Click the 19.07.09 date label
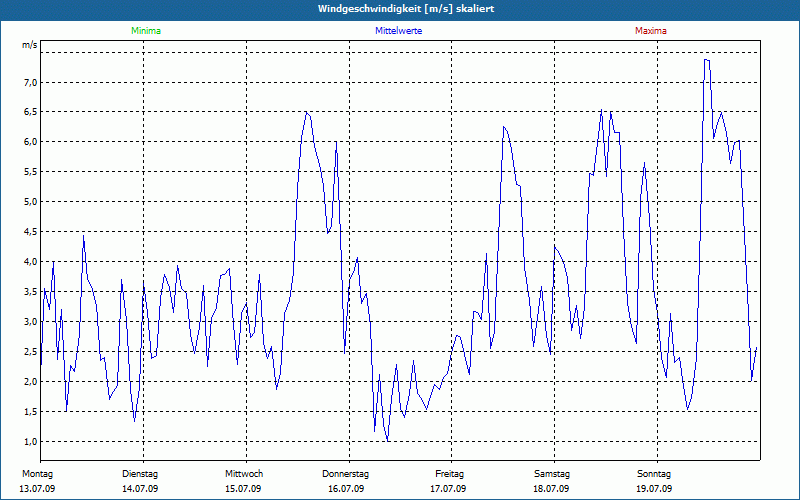This screenshot has width=800, height=500. [x=654, y=489]
